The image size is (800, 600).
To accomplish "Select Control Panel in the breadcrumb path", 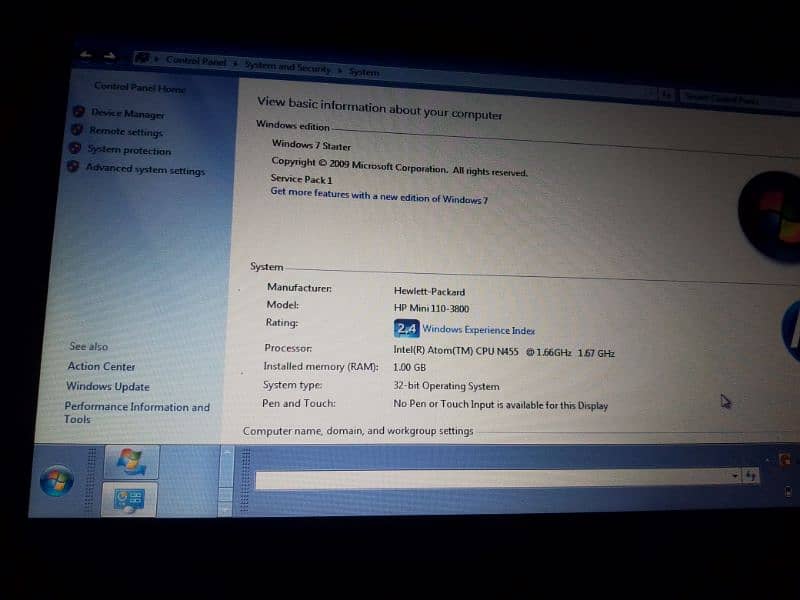I will click(196, 61).
